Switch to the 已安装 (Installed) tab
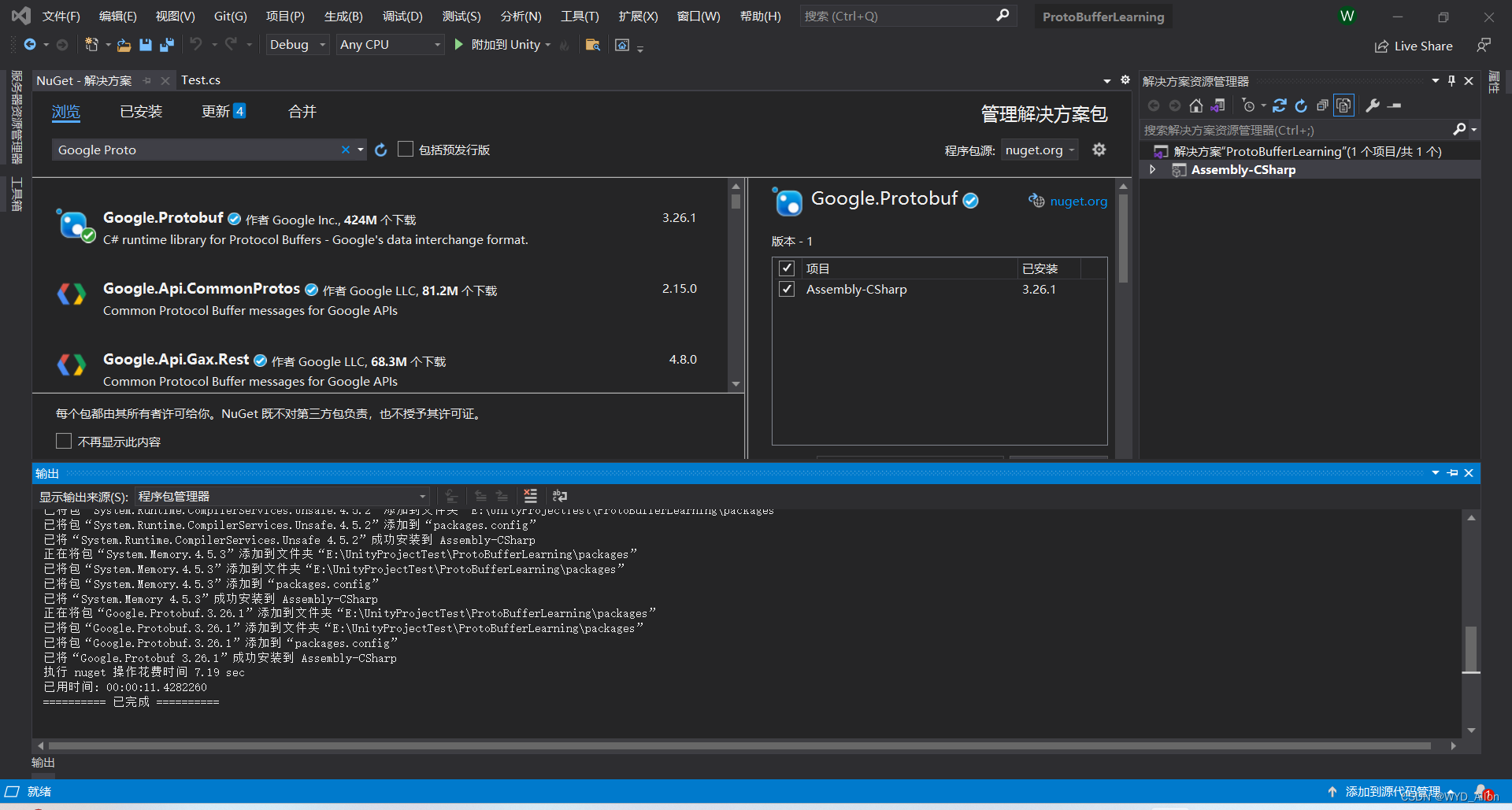 141,112
